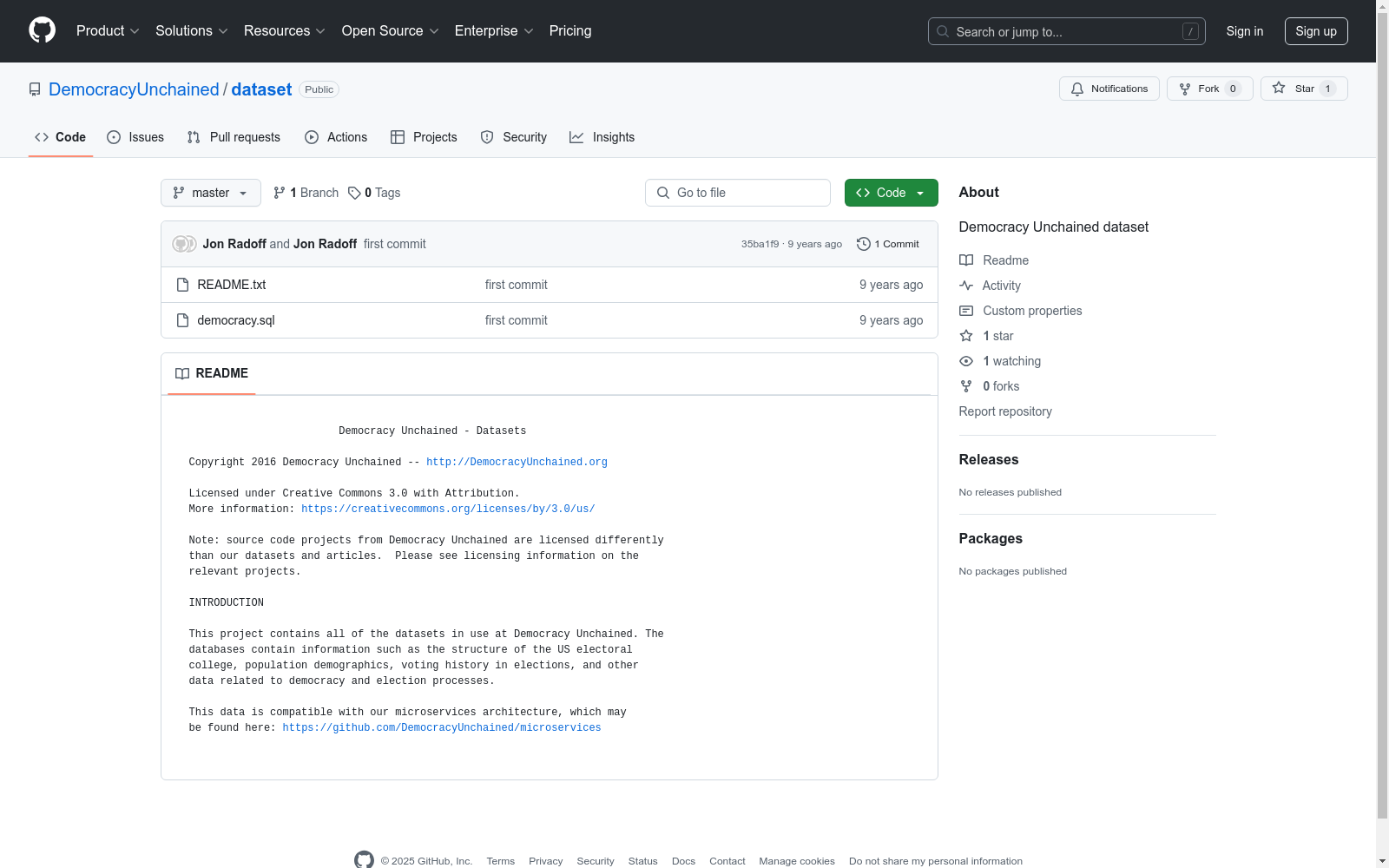Click the GitHub logo in the header

pyautogui.click(x=42, y=30)
